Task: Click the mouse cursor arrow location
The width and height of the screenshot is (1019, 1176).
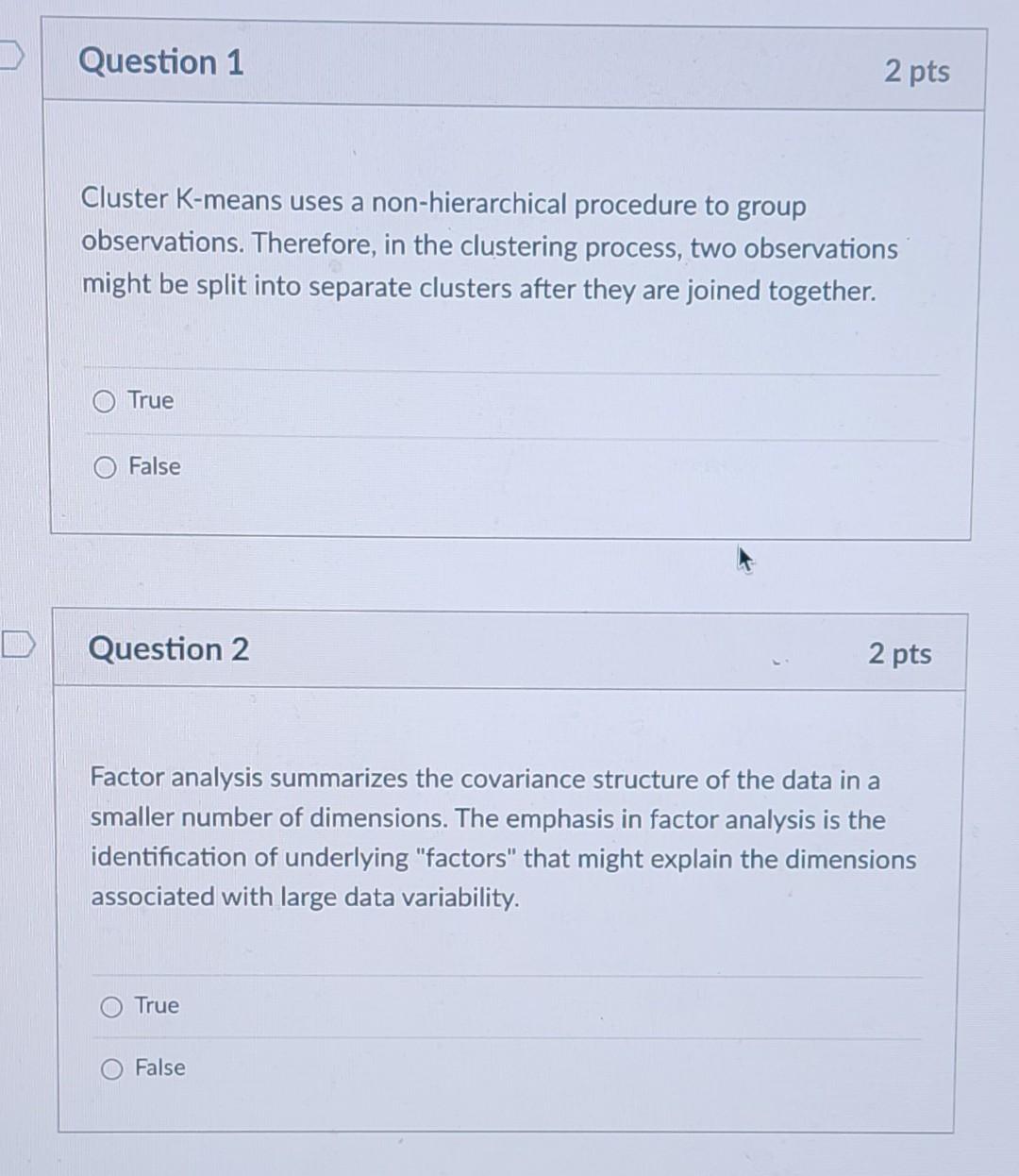Action: [x=744, y=561]
